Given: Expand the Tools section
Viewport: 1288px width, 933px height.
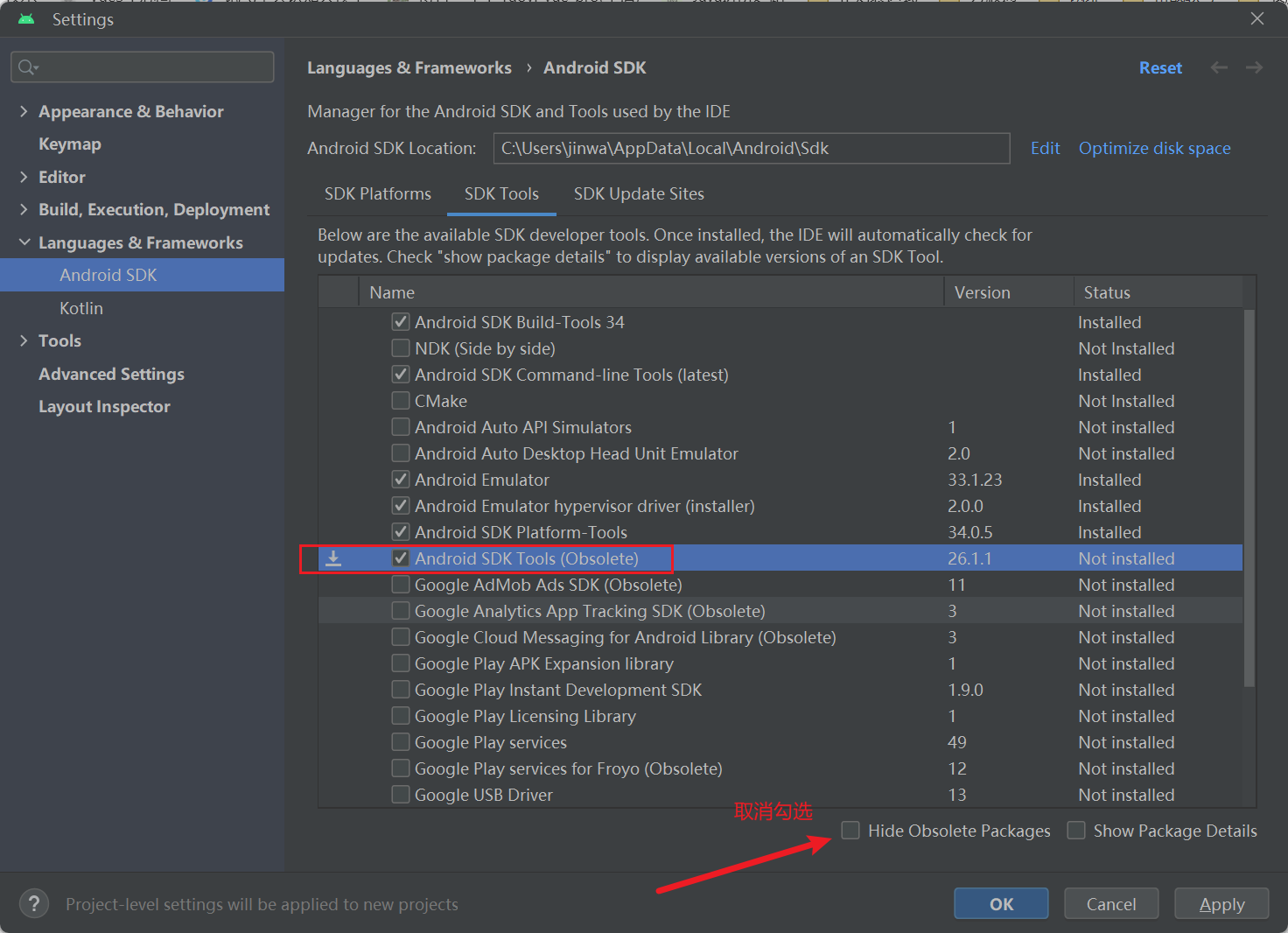Looking at the screenshot, I should pyautogui.click(x=24, y=340).
